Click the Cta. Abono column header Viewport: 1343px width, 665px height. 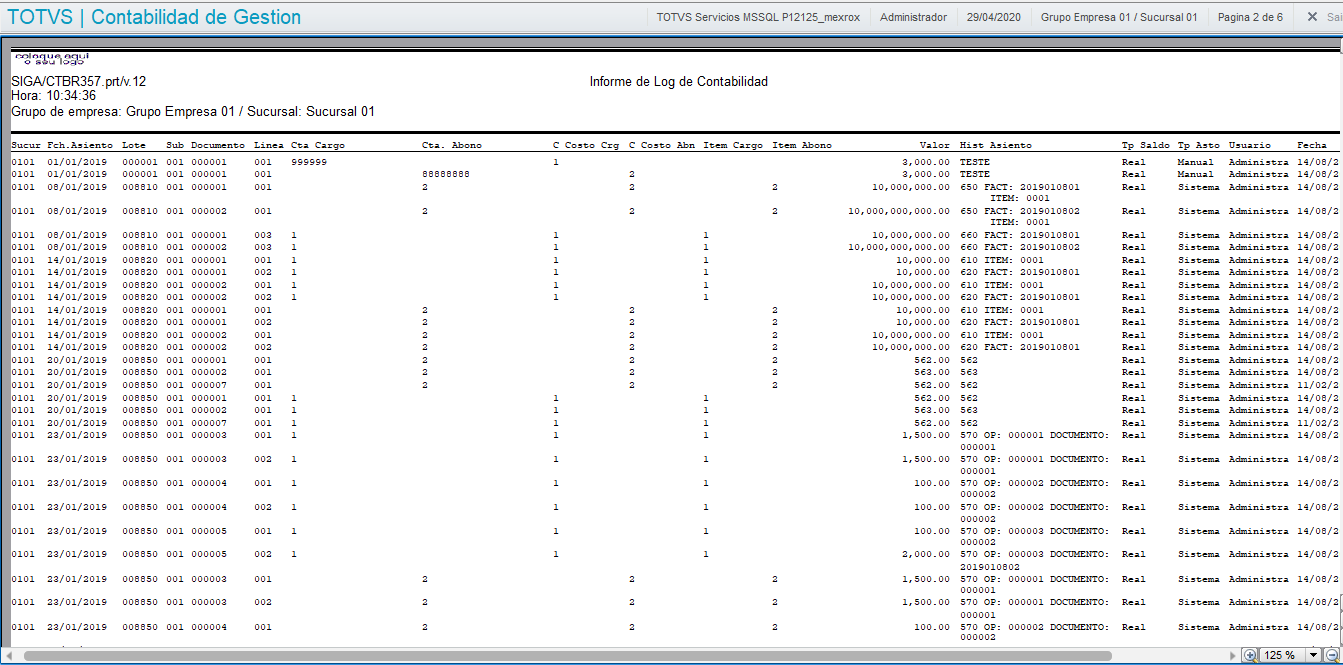[452, 145]
